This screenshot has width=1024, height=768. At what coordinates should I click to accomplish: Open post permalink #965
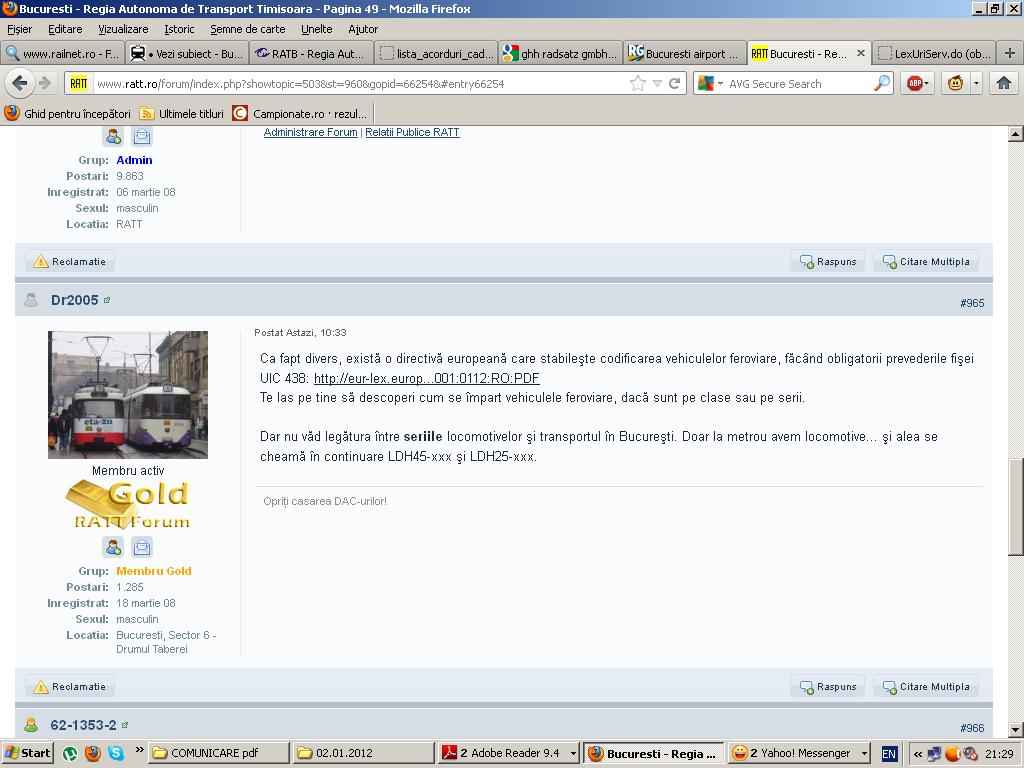click(x=972, y=303)
